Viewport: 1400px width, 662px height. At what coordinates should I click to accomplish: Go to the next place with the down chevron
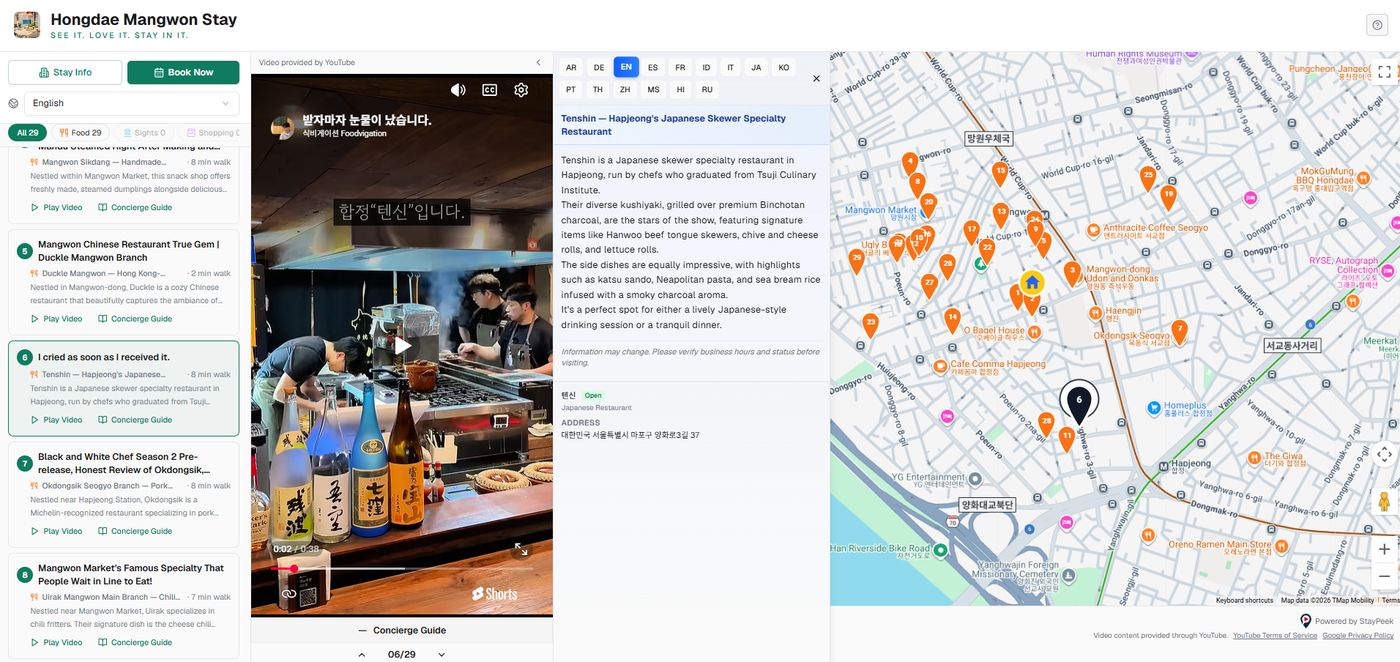[441, 654]
